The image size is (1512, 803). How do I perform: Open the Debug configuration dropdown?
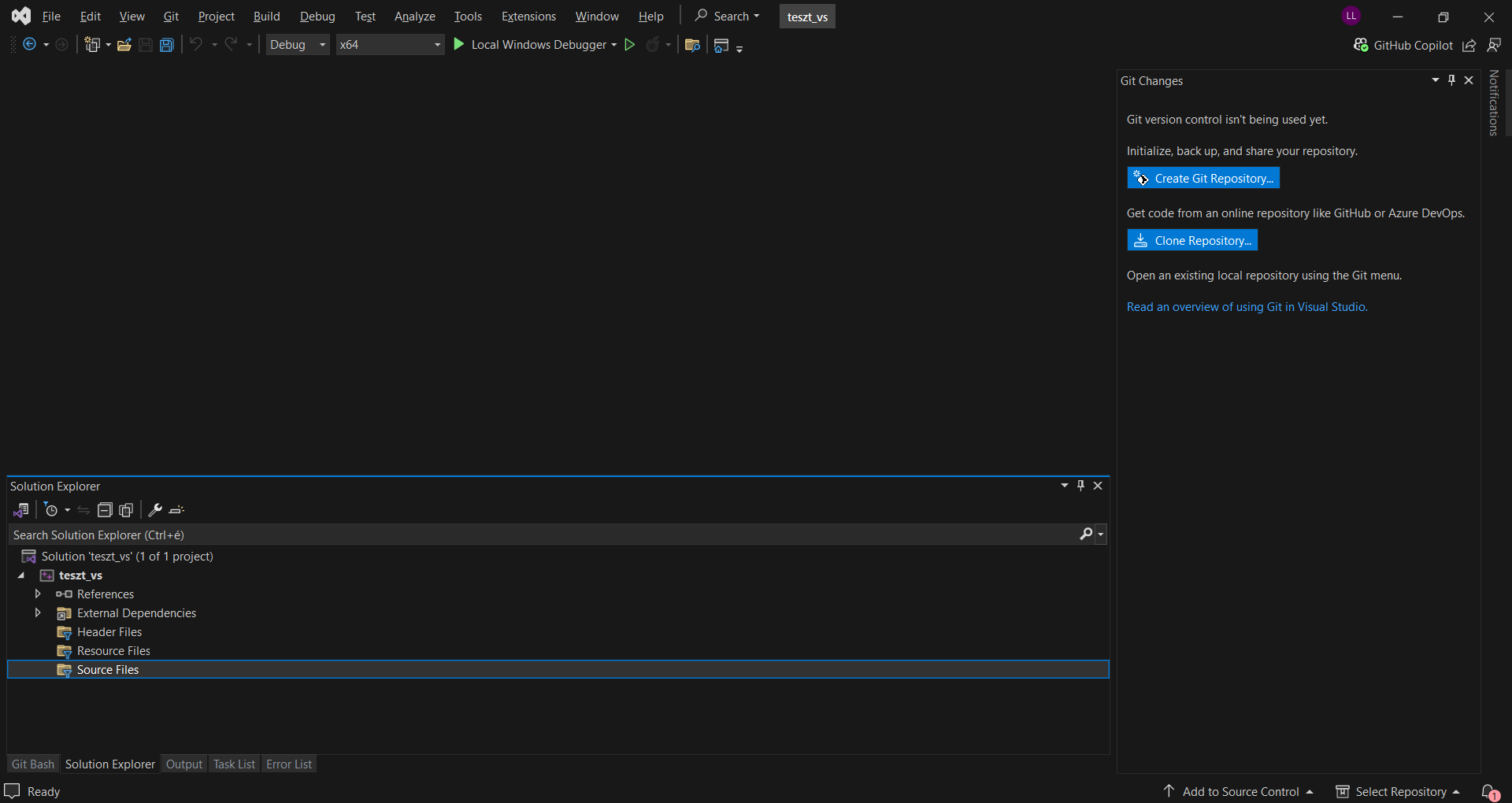tap(298, 45)
